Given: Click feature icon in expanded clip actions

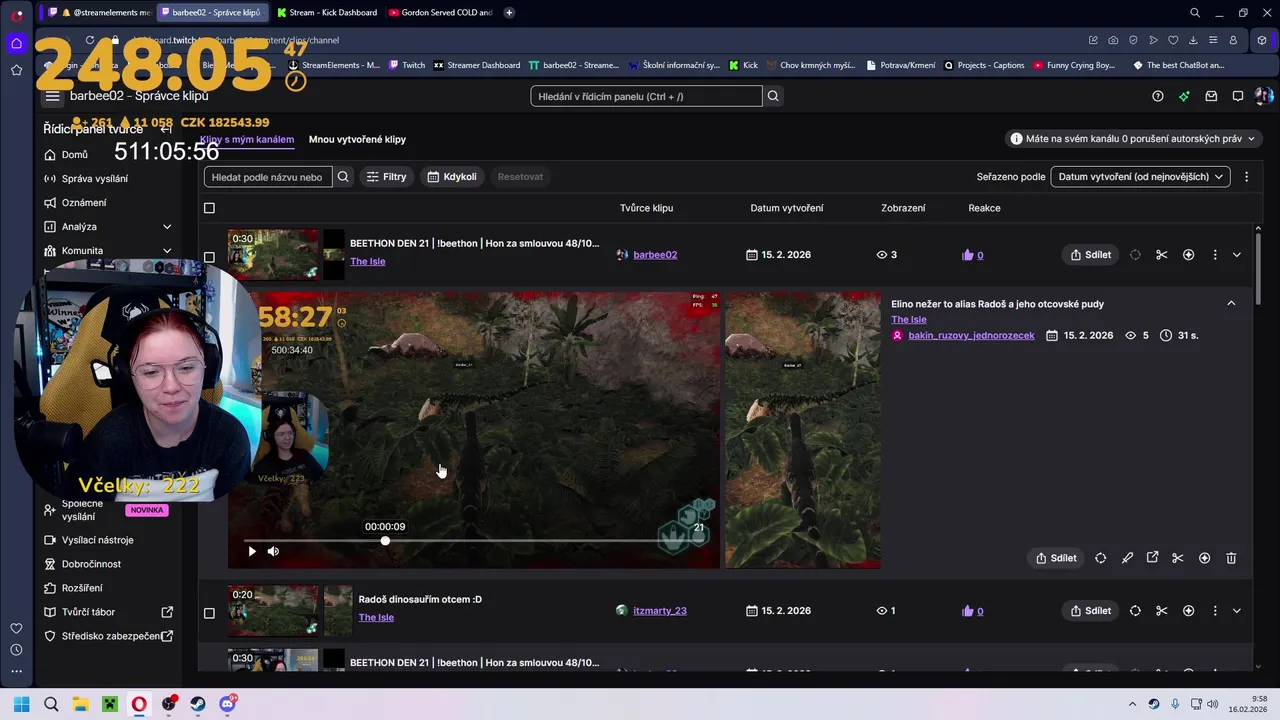Looking at the screenshot, I should click(x=1100, y=558).
